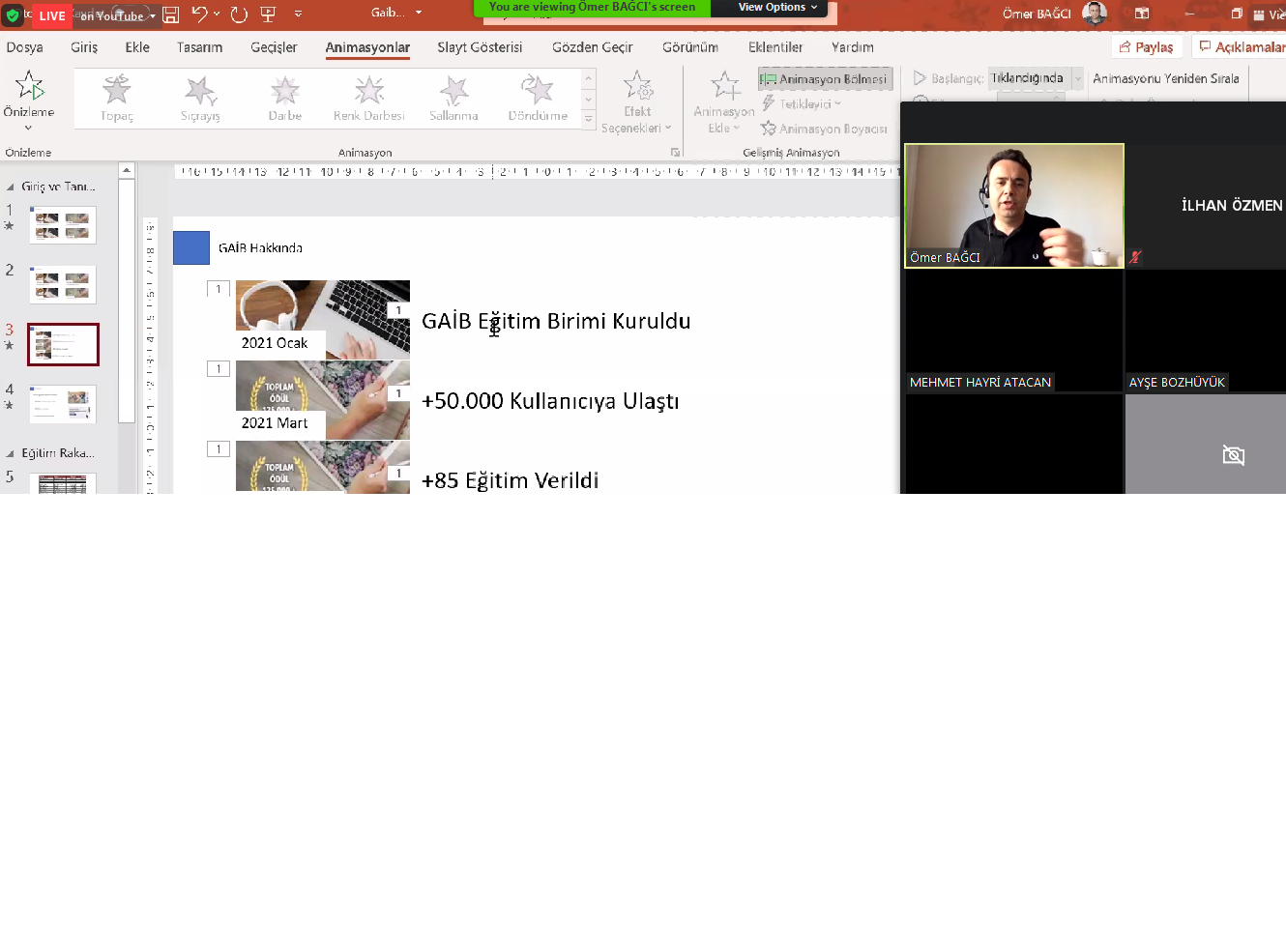The image size is (1286, 952).
Task: Select slide 2 thumbnail
Action: [x=63, y=284]
